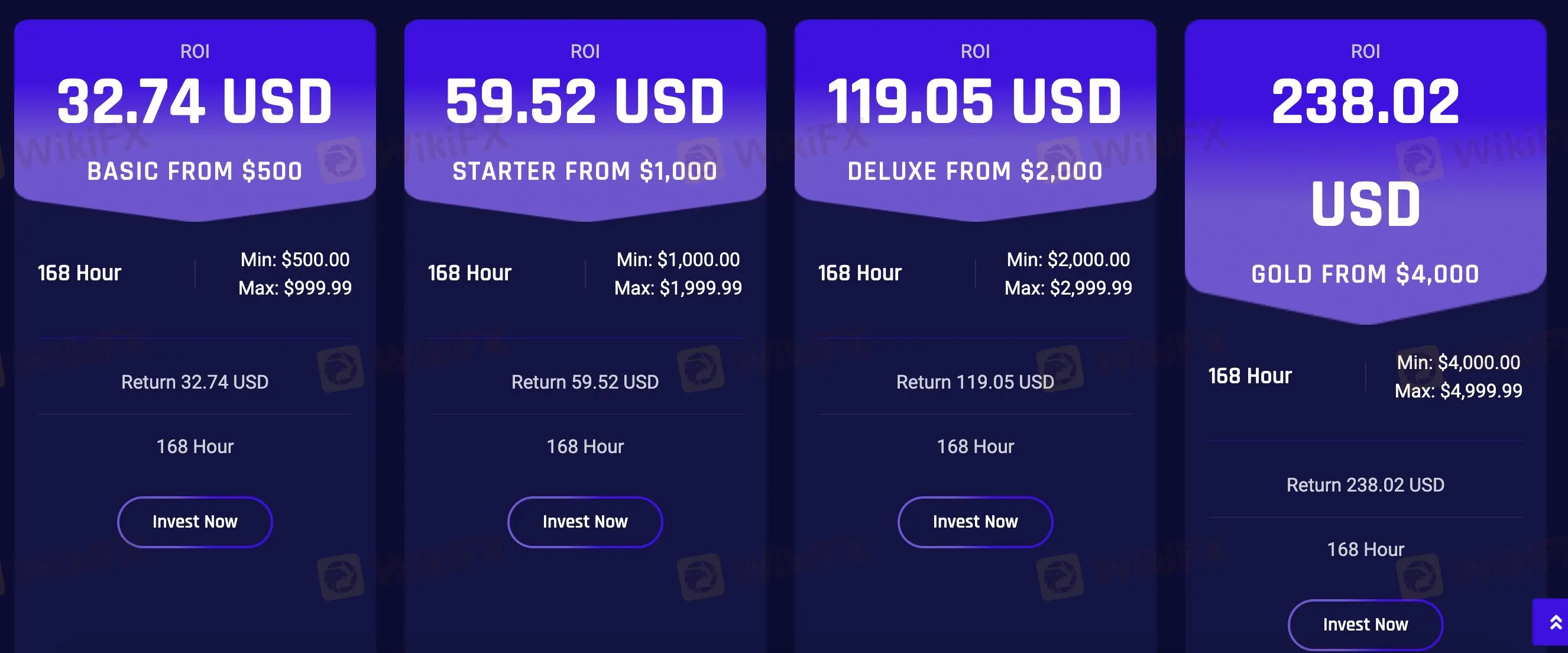Select the 59.52 USD ROI heading
Viewport: 1568px width, 653px height.
(585, 102)
